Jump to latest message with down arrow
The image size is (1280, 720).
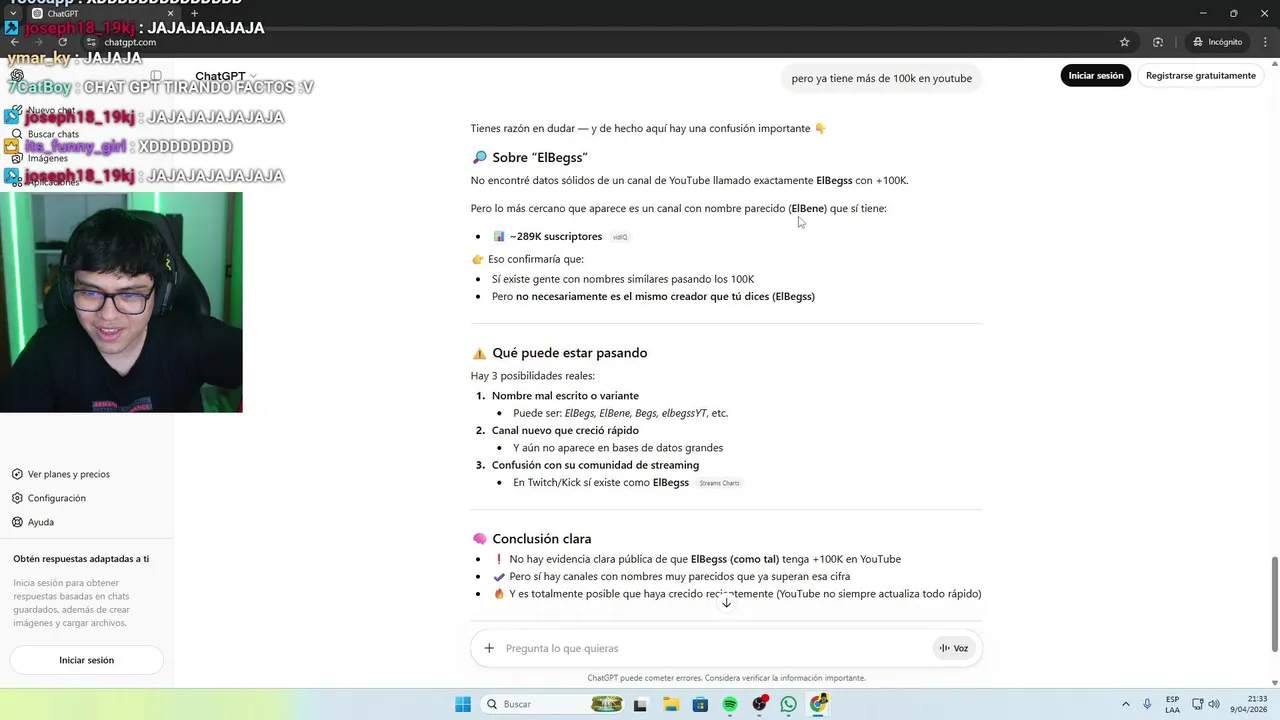click(x=726, y=602)
